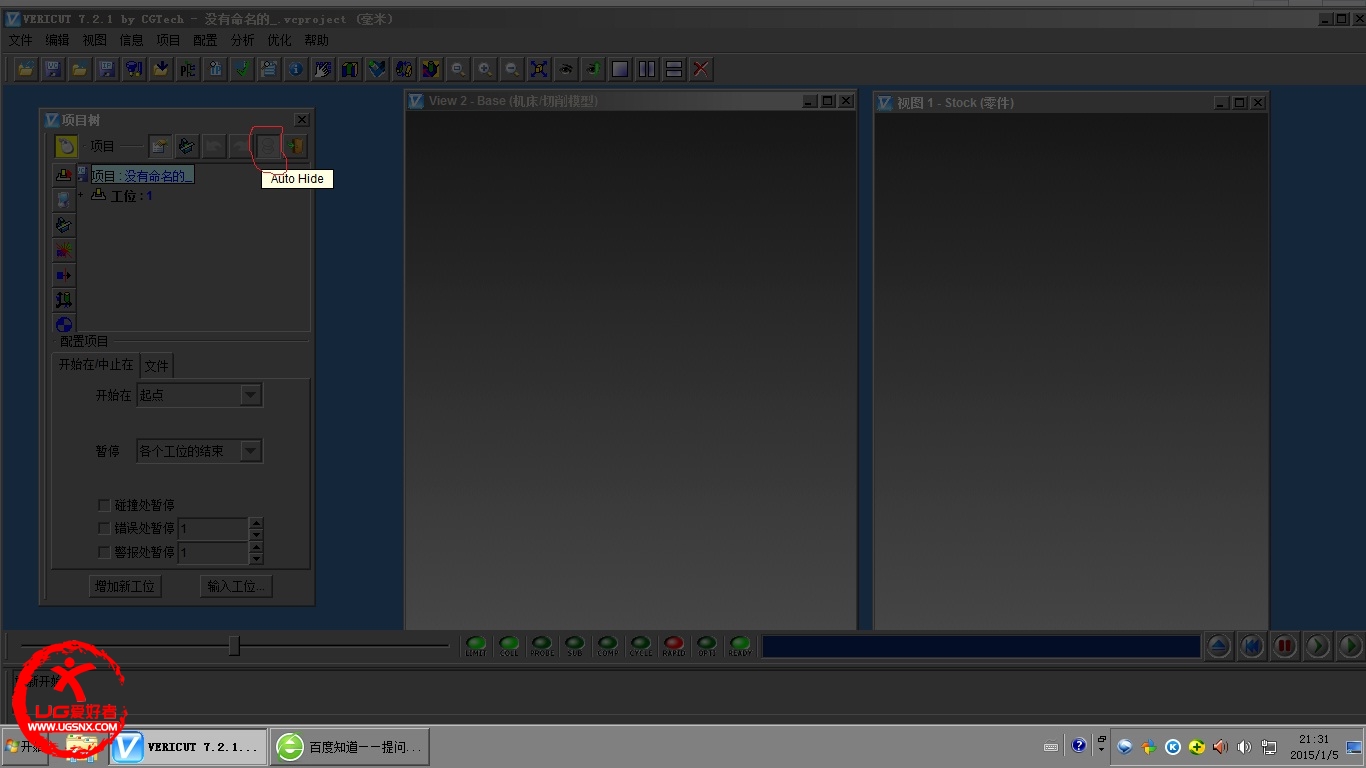Click the dark blue progress bar

click(981, 647)
